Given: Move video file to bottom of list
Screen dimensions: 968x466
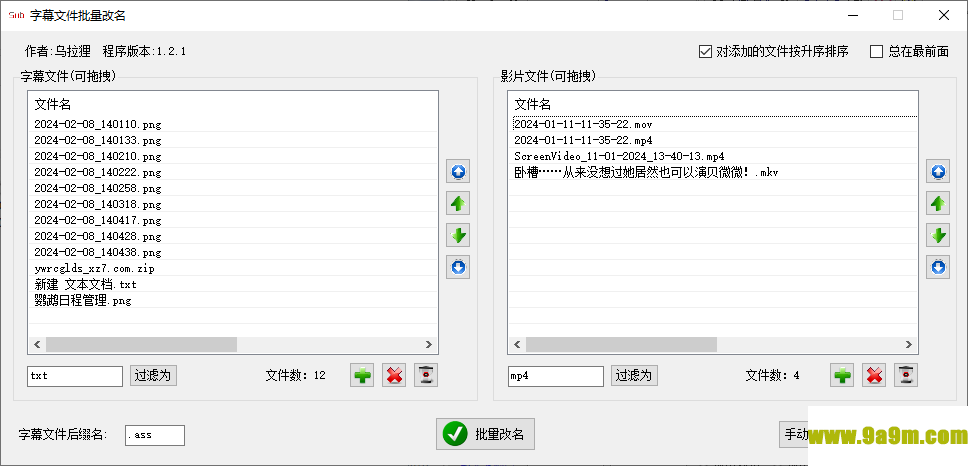Looking at the screenshot, I should [x=938, y=267].
